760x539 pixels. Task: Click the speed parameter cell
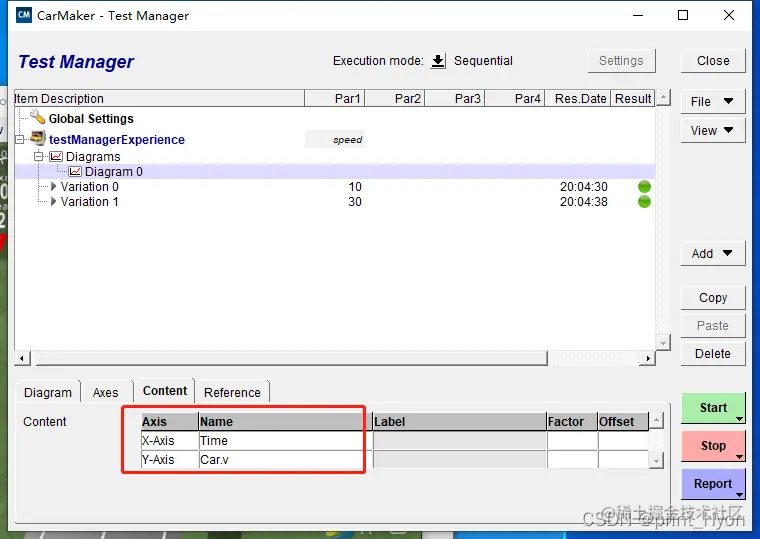click(335, 140)
